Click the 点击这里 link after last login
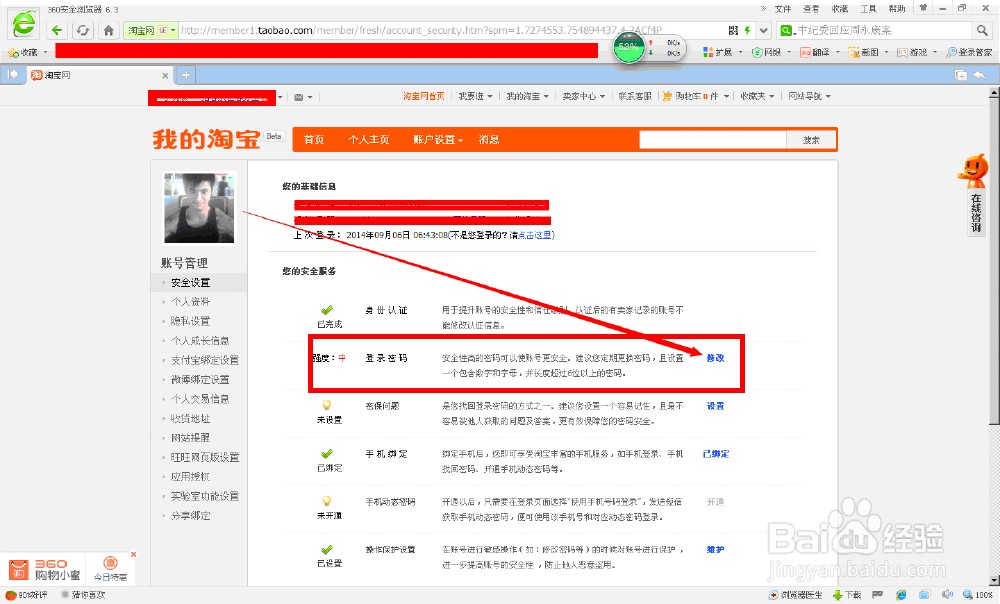Viewport: 1000px width, 604px height. [534, 235]
